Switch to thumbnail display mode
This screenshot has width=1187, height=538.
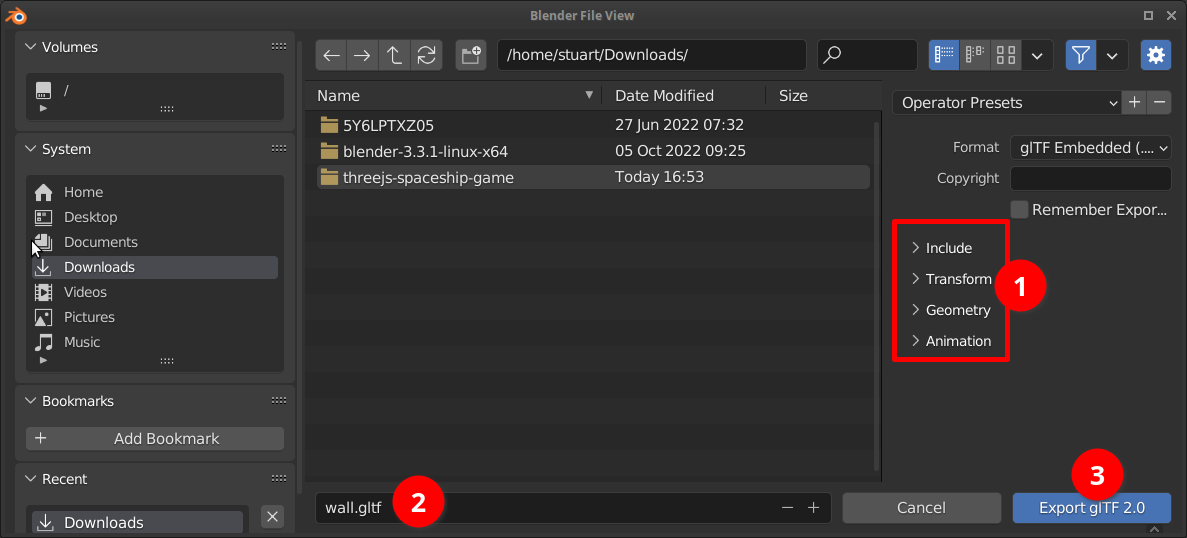[x=1006, y=55]
